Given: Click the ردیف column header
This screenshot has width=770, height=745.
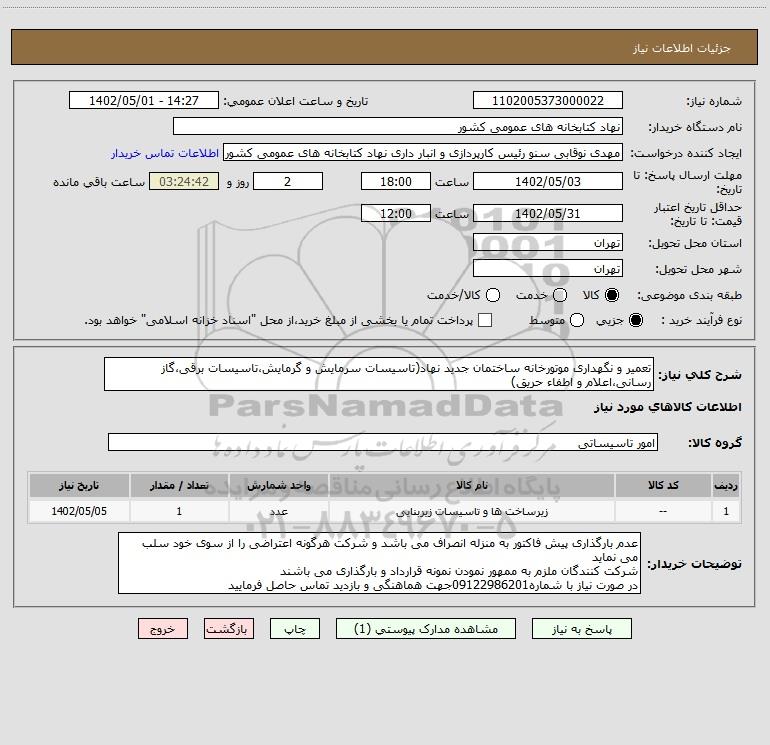Looking at the screenshot, I should pos(726,485).
